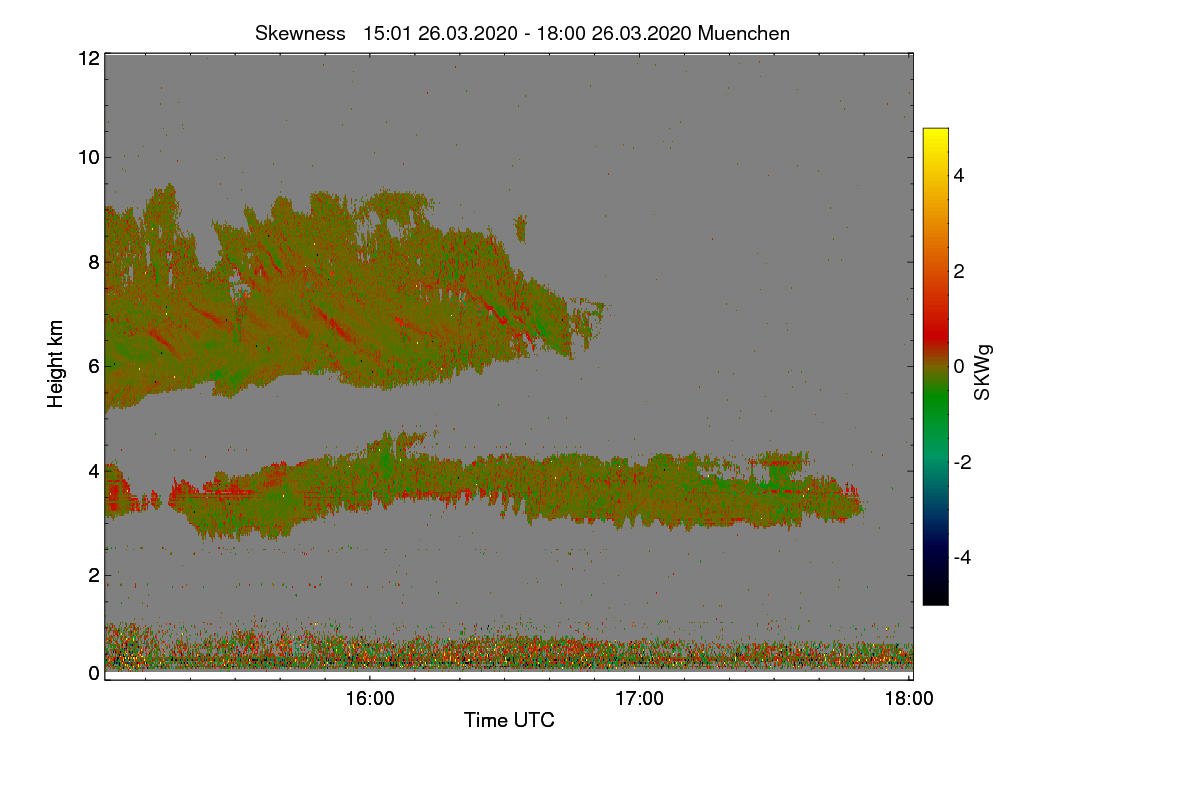Click the 16:00 time tick label
1200x800 pixels.
(x=370, y=700)
